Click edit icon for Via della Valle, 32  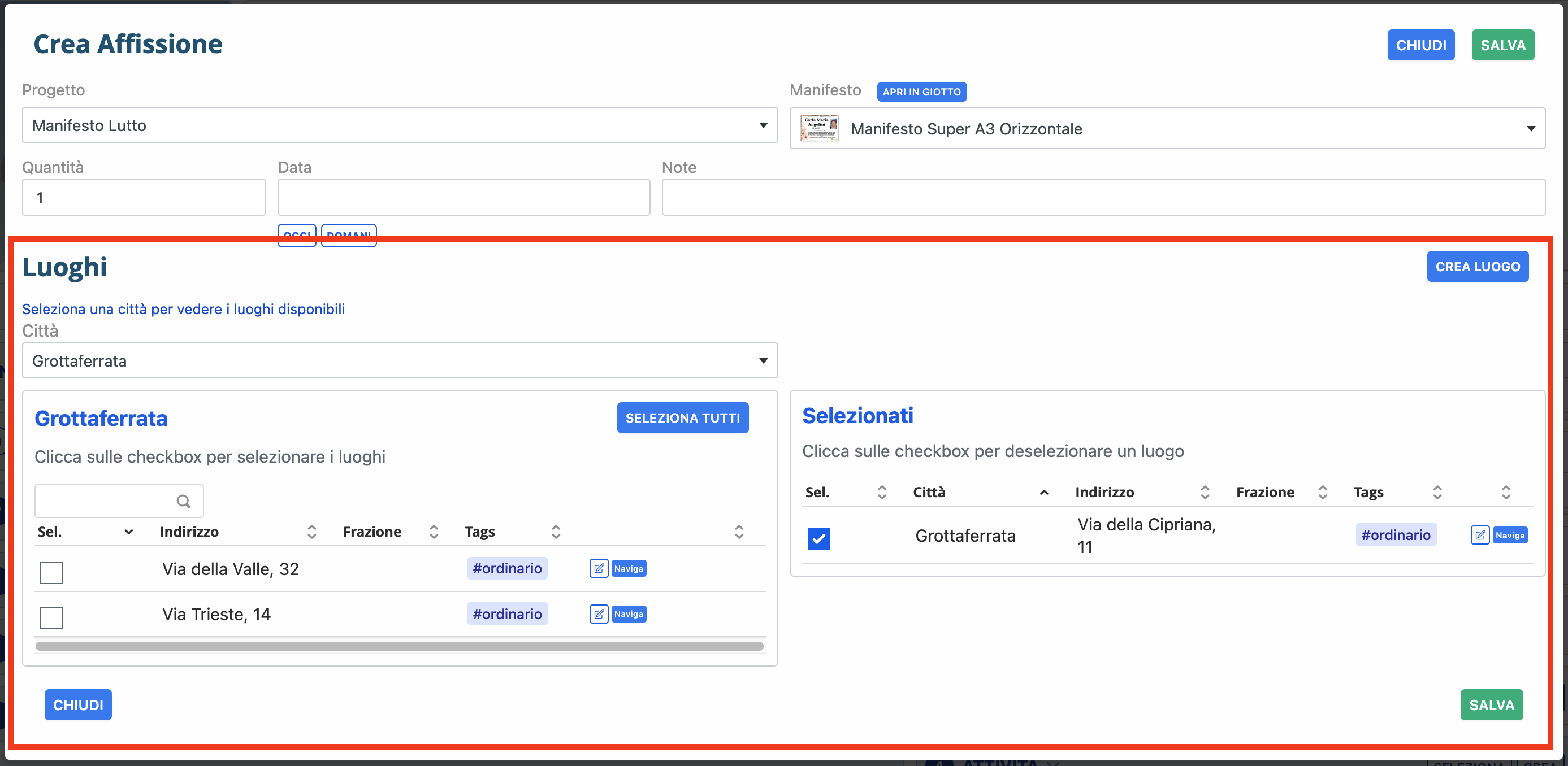599,568
